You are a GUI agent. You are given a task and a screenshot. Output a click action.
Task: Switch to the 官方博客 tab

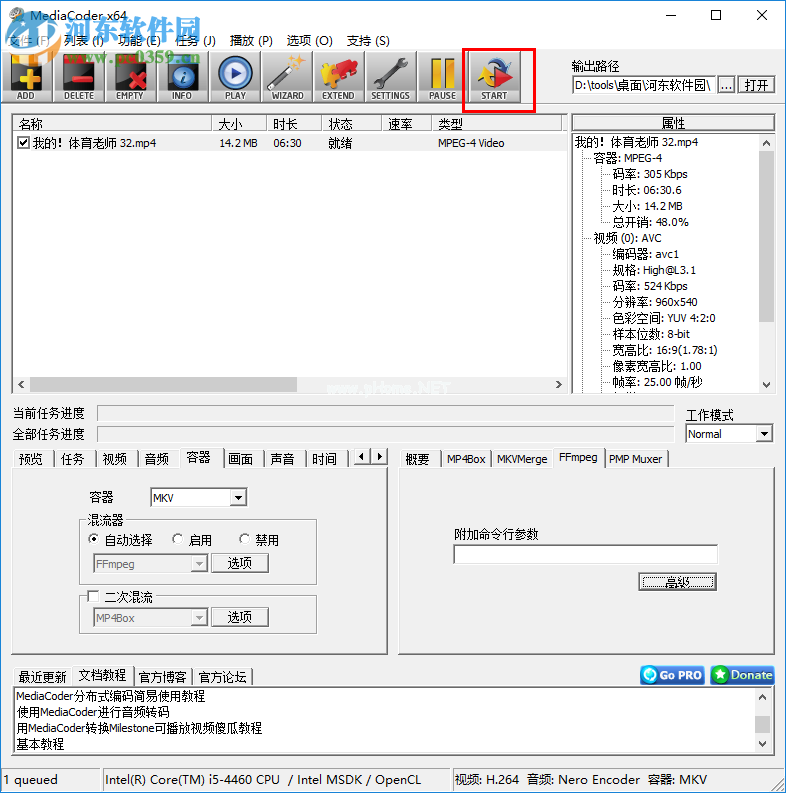(x=162, y=677)
